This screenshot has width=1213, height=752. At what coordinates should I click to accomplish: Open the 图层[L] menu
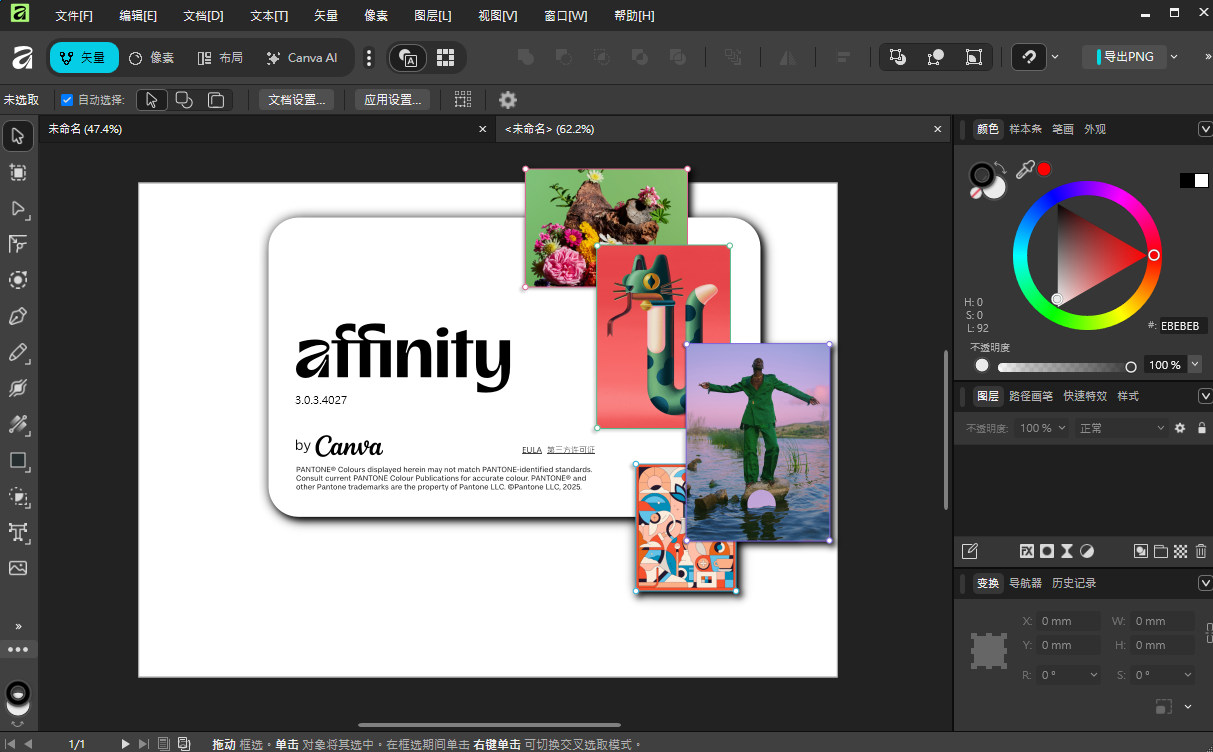pos(432,16)
